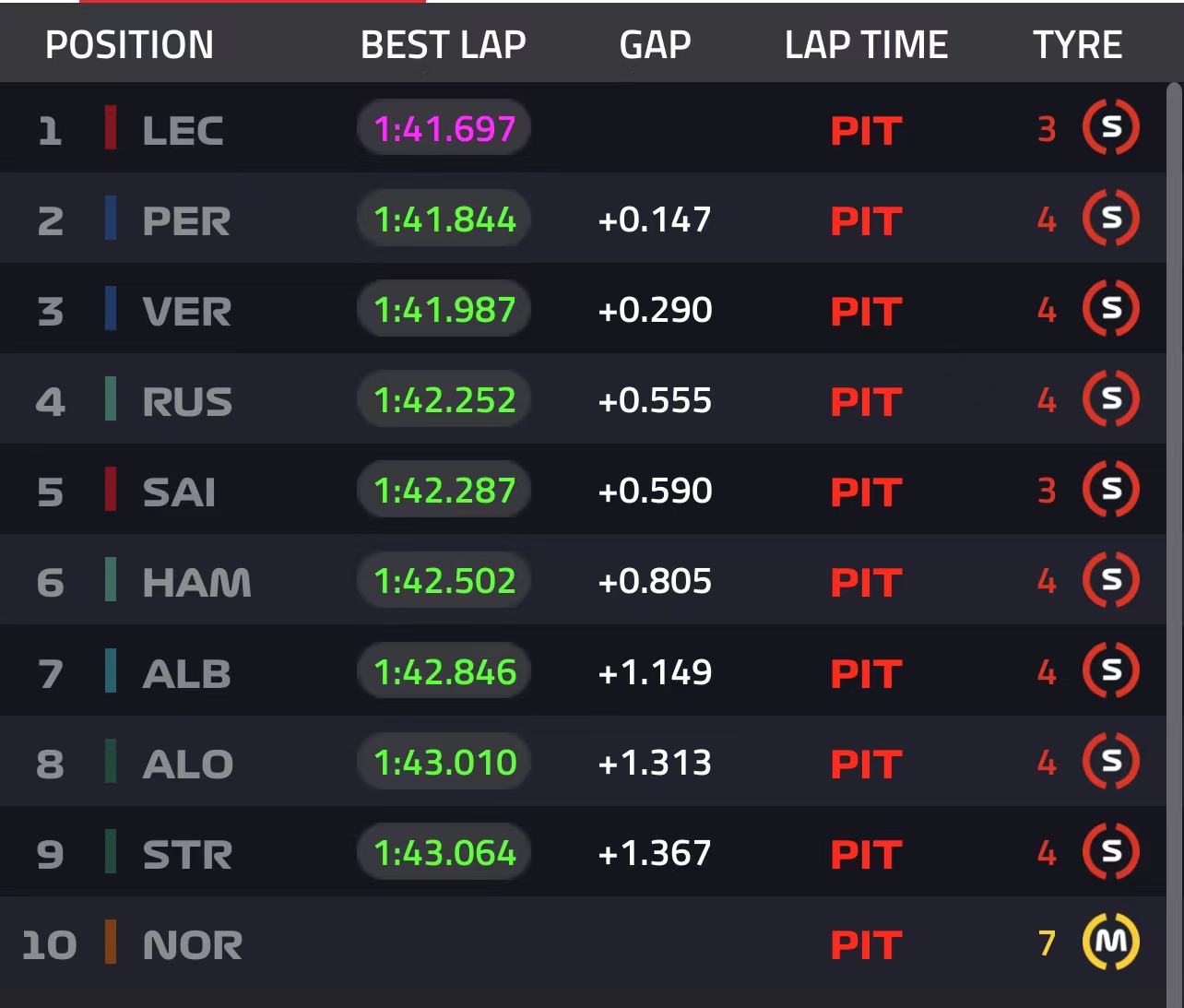The width and height of the screenshot is (1184, 1008).
Task: Click the soft tyre icon for STR
Action: [1111, 851]
